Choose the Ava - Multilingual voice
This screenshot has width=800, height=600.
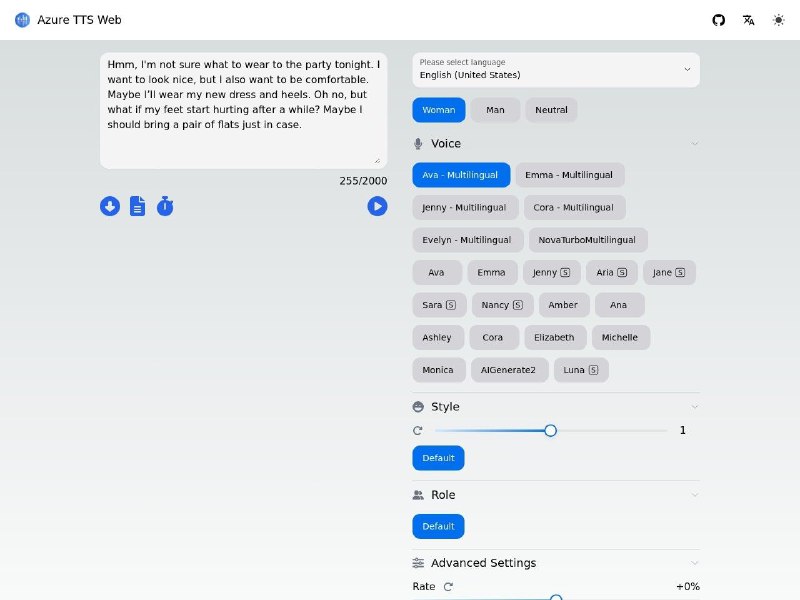461,175
